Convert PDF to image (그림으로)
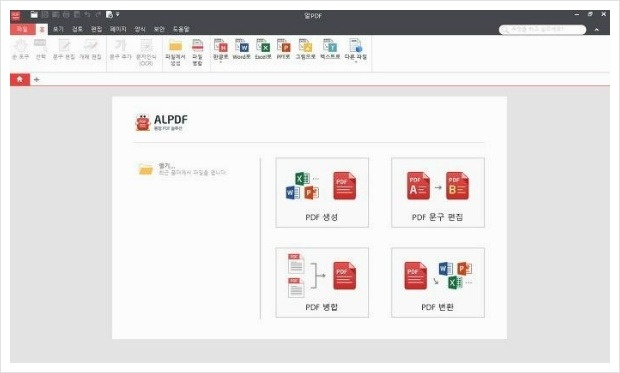Viewport: 620px width, 373px height. tap(305, 49)
